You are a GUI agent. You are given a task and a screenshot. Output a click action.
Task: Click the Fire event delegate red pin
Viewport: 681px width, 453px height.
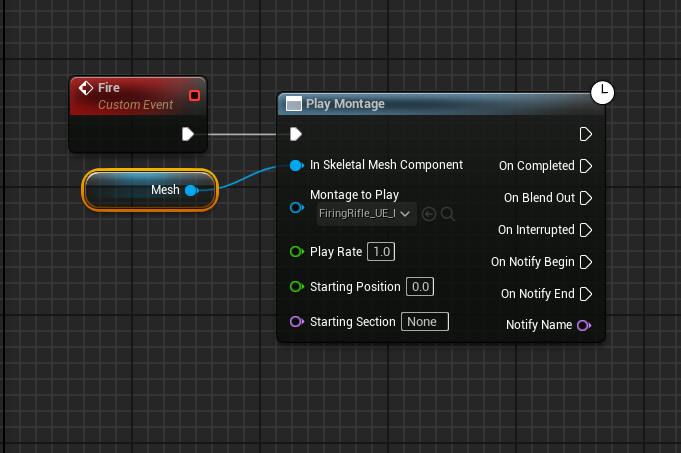tap(195, 96)
